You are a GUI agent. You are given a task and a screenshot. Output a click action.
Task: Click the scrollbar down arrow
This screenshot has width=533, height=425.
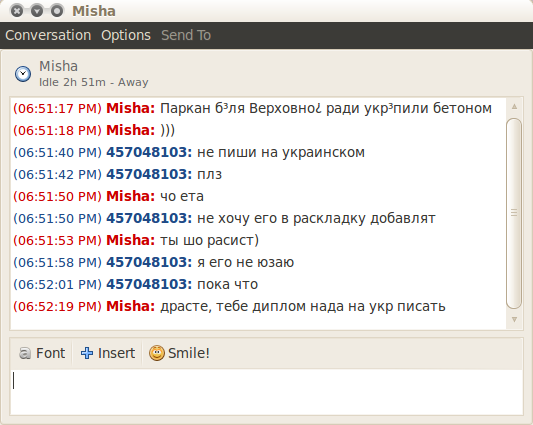[x=514, y=320]
